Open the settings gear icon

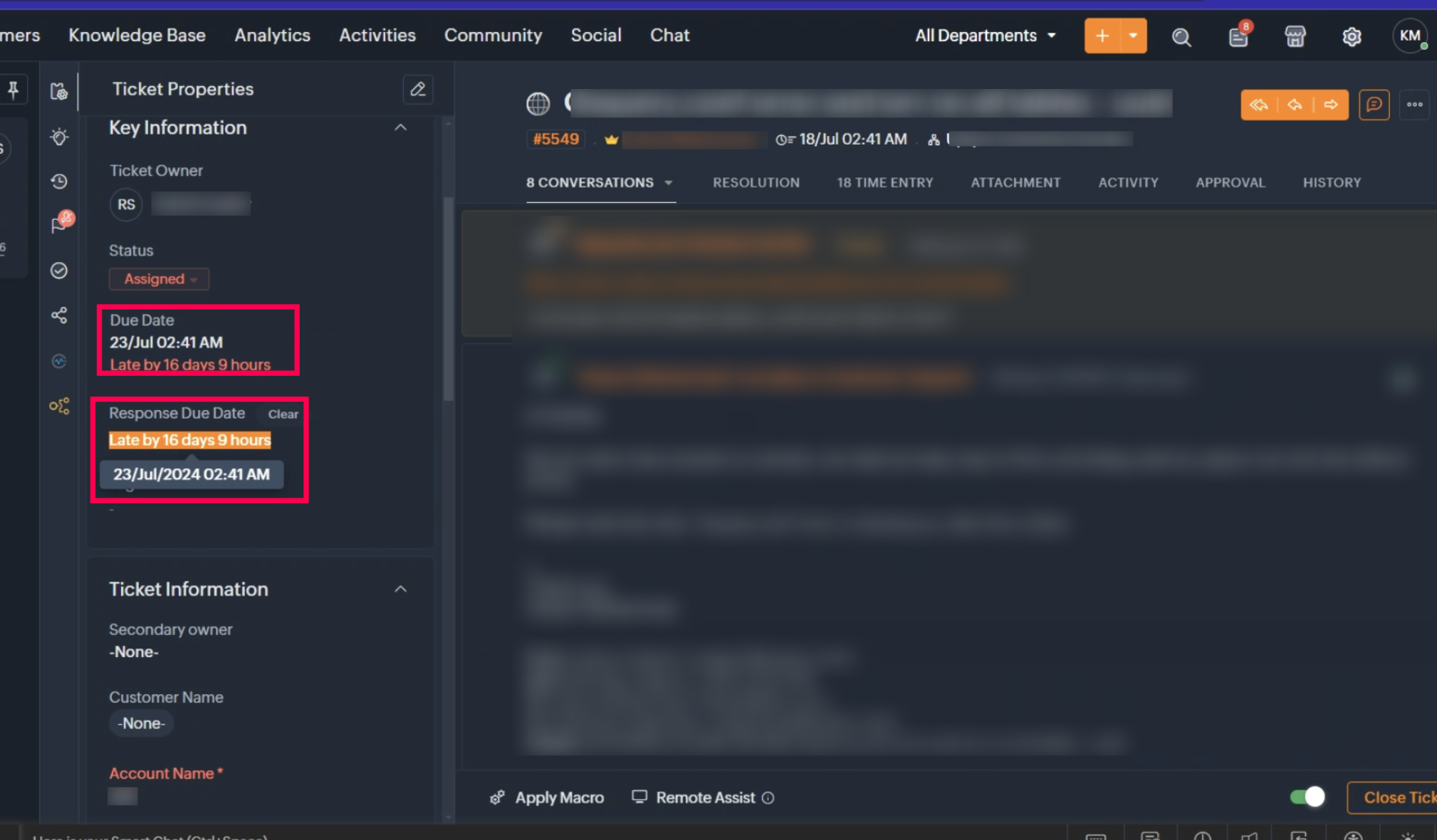pyautogui.click(x=1352, y=36)
